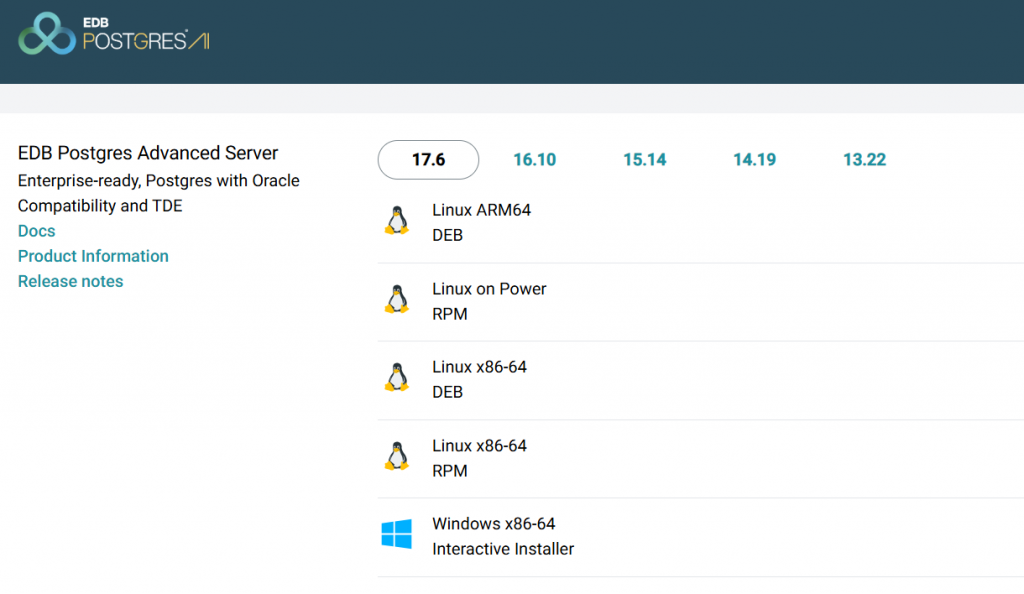1024x594 pixels.
Task: Click the Linux ARM64 penguin icon
Action: (397, 221)
